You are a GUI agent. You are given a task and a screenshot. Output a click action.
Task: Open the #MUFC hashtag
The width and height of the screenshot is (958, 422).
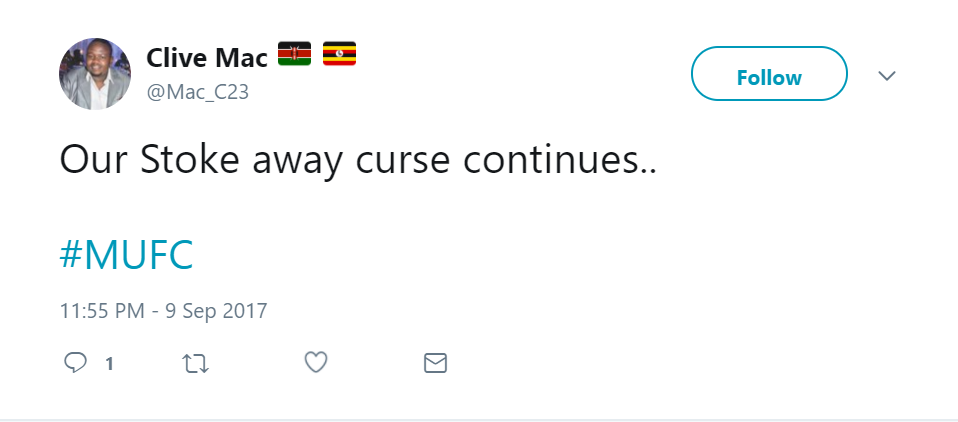[126, 256]
